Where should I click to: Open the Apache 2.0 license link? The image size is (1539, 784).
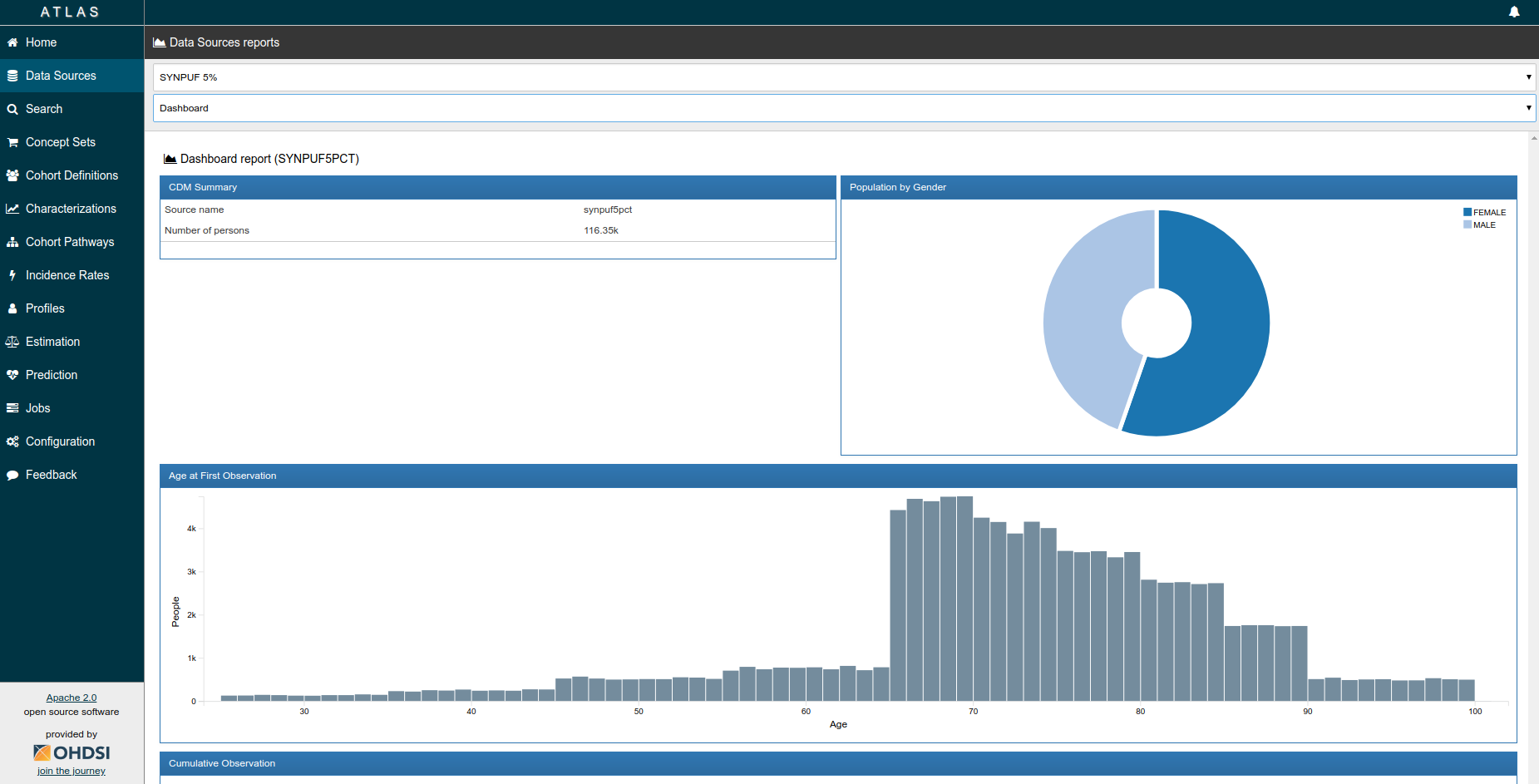pos(72,698)
